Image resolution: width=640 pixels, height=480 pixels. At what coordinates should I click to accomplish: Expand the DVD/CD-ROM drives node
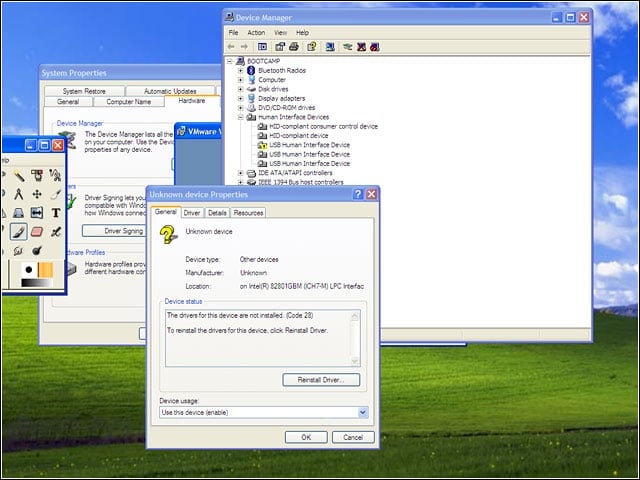pyautogui.click(x=241, y=108)
